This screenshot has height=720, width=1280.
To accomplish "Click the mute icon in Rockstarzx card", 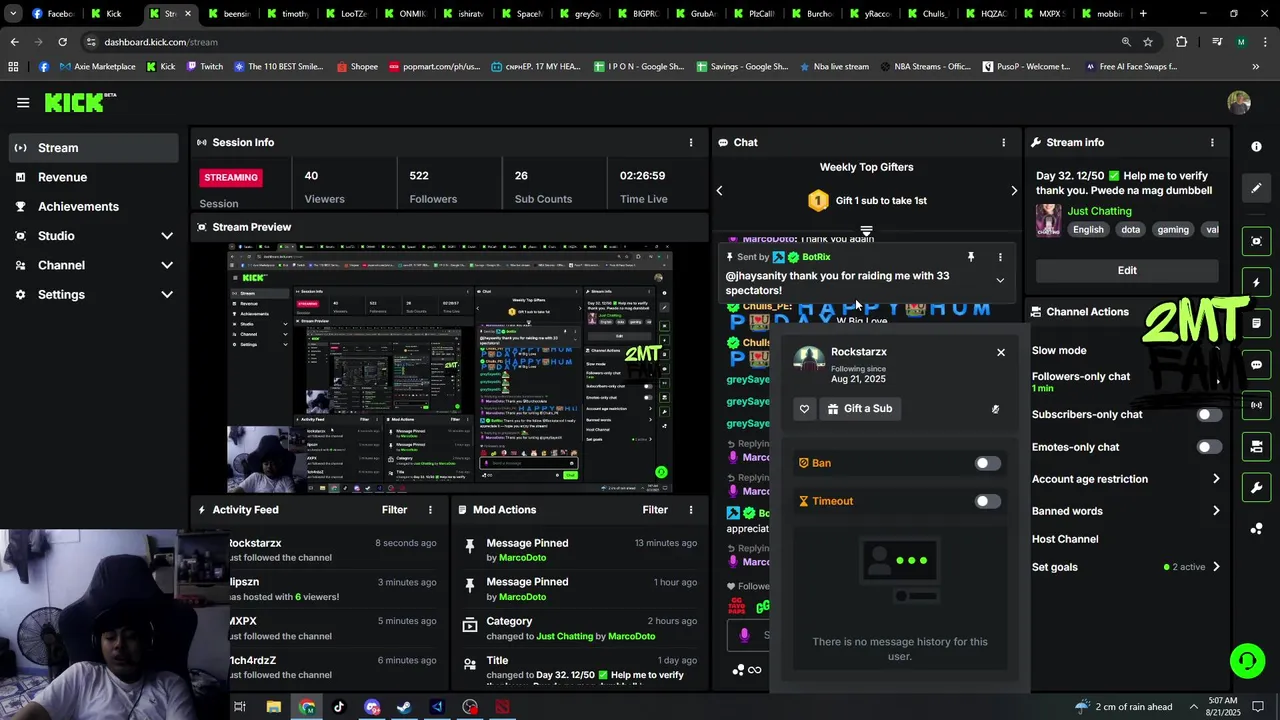I will coord(995,409).
